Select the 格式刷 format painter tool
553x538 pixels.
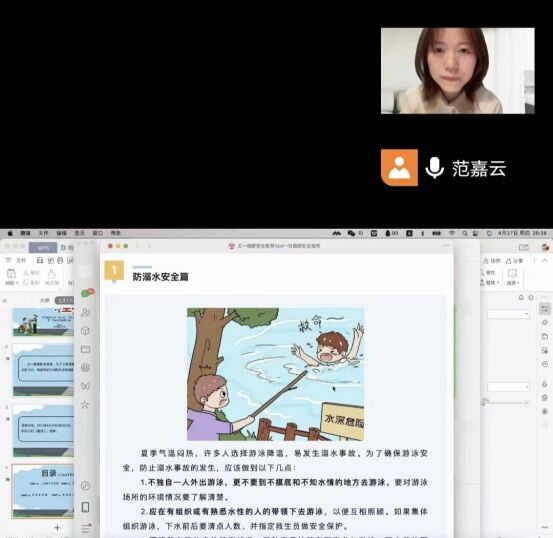(x=51, y=277)
